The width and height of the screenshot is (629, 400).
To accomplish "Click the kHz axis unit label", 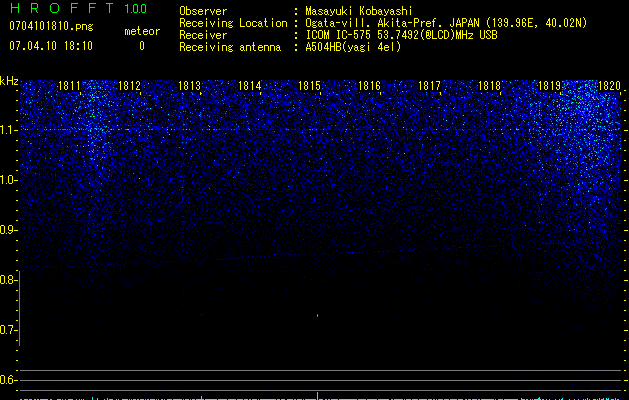I will pos(9,81).
